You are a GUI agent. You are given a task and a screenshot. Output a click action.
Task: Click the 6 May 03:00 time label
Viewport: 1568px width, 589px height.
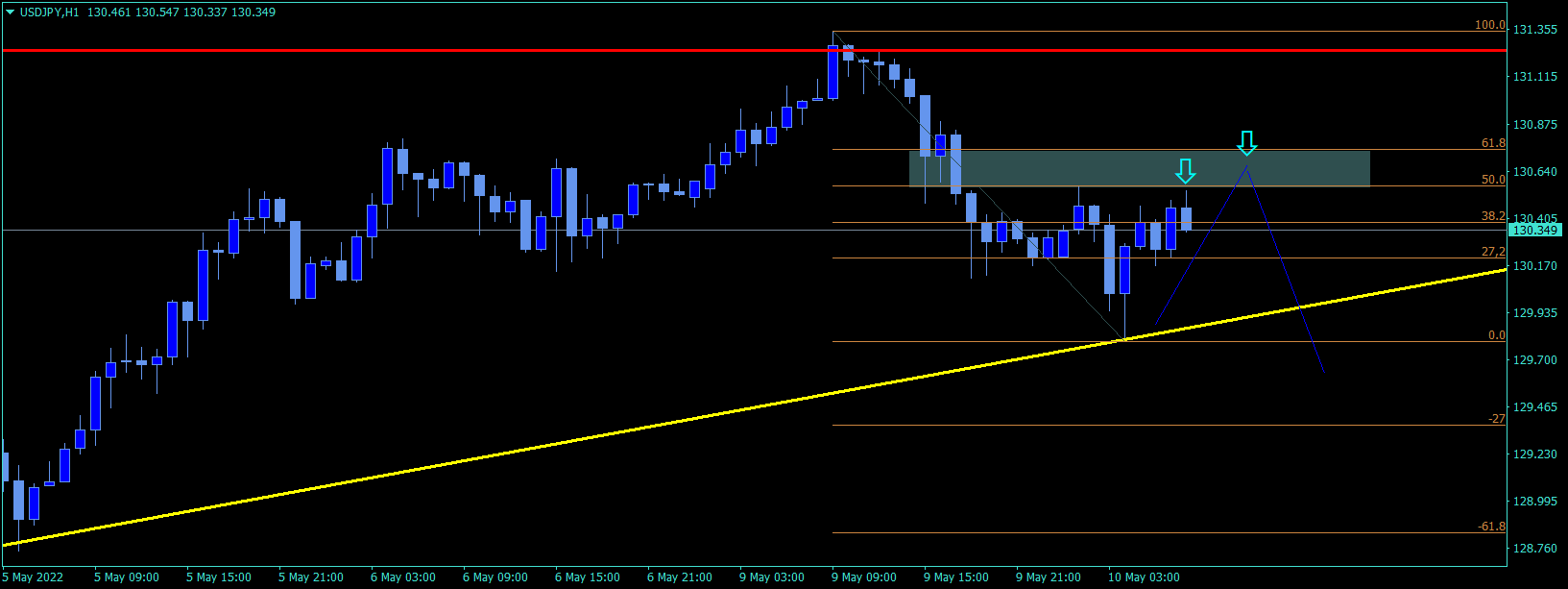403,577
